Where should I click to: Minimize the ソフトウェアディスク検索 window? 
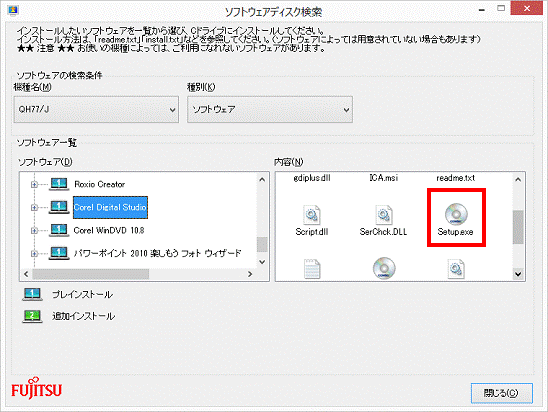(482, 9)
